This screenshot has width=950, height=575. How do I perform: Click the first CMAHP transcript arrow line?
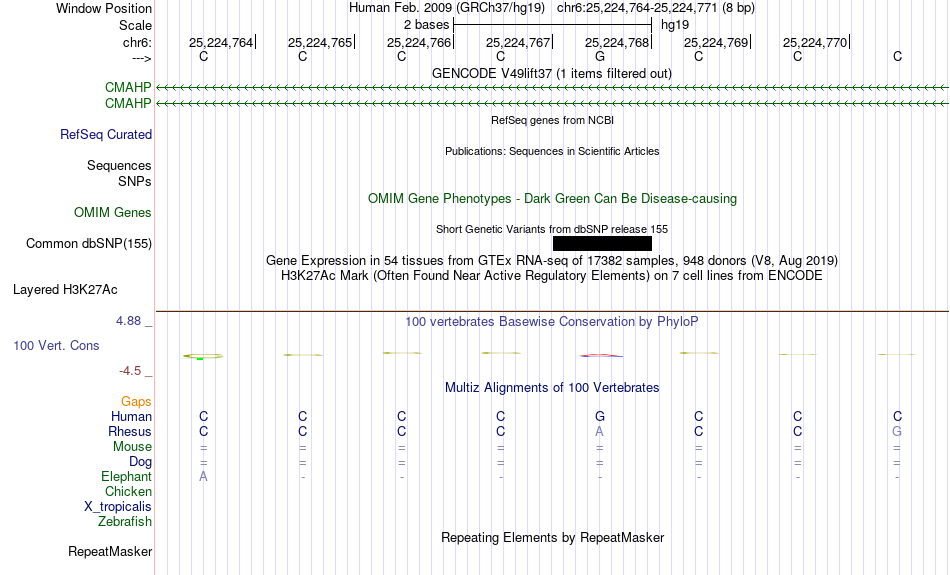point(552,88)
